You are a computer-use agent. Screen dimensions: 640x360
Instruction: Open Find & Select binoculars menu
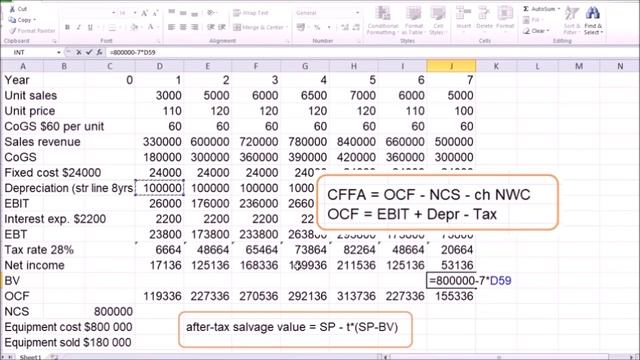593,20
